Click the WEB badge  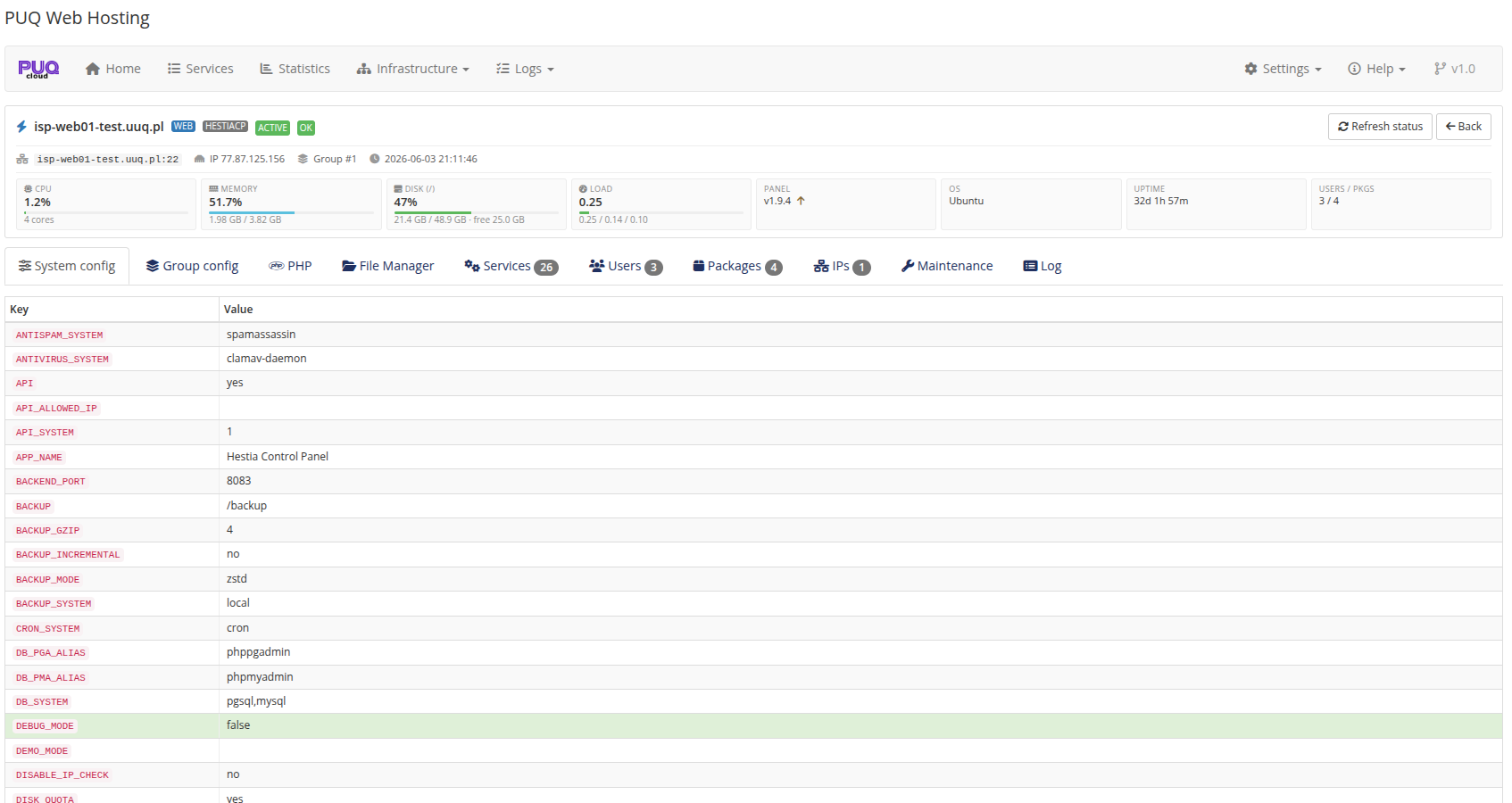pyautogui.click(x=183, y=127)
